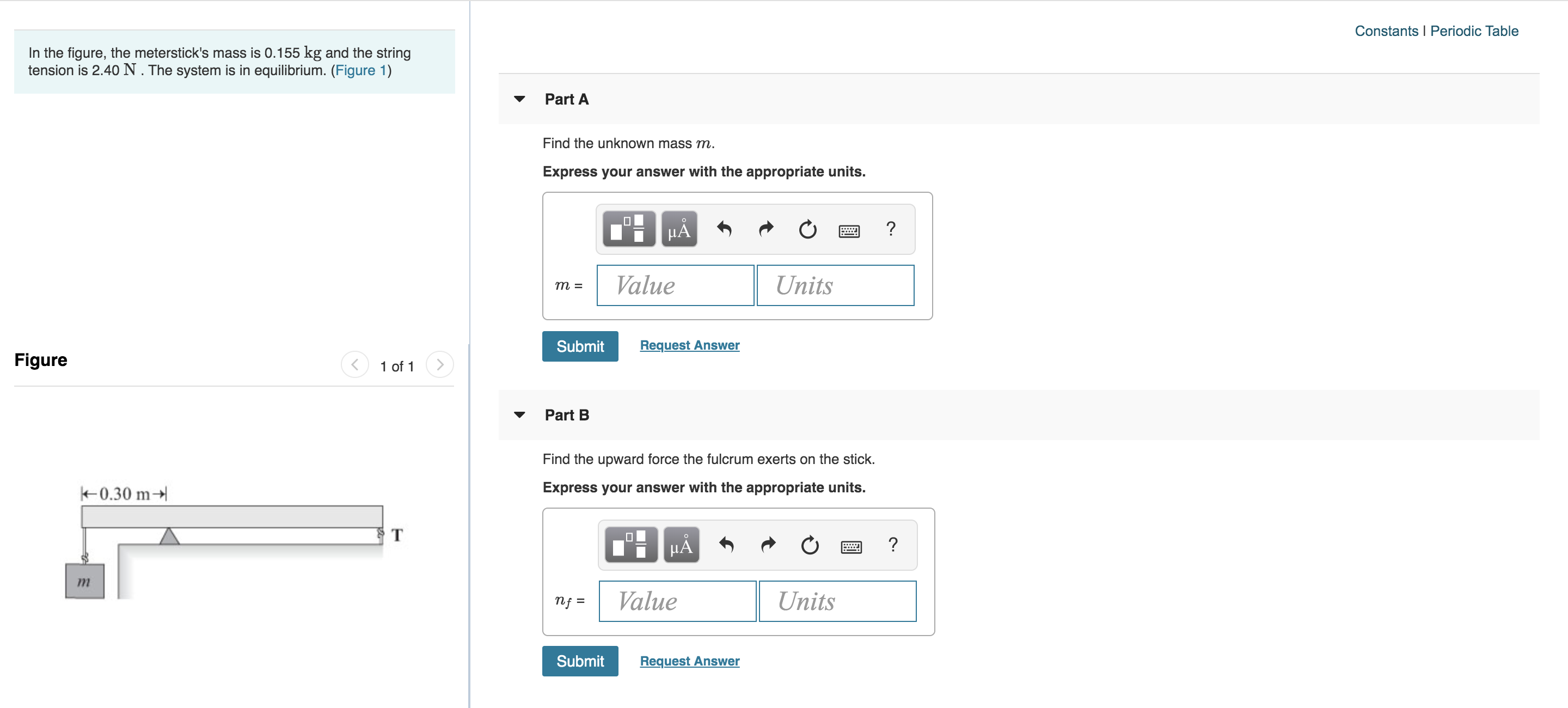Click the keyboard icon in Part A toolbar
The width and height of the screenshot is (1568, 708).
click(x=848, y=230)
